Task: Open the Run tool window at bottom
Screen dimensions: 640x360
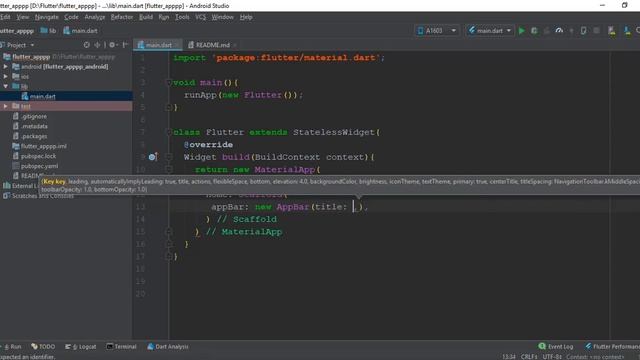Action: (x=12, y=347)
